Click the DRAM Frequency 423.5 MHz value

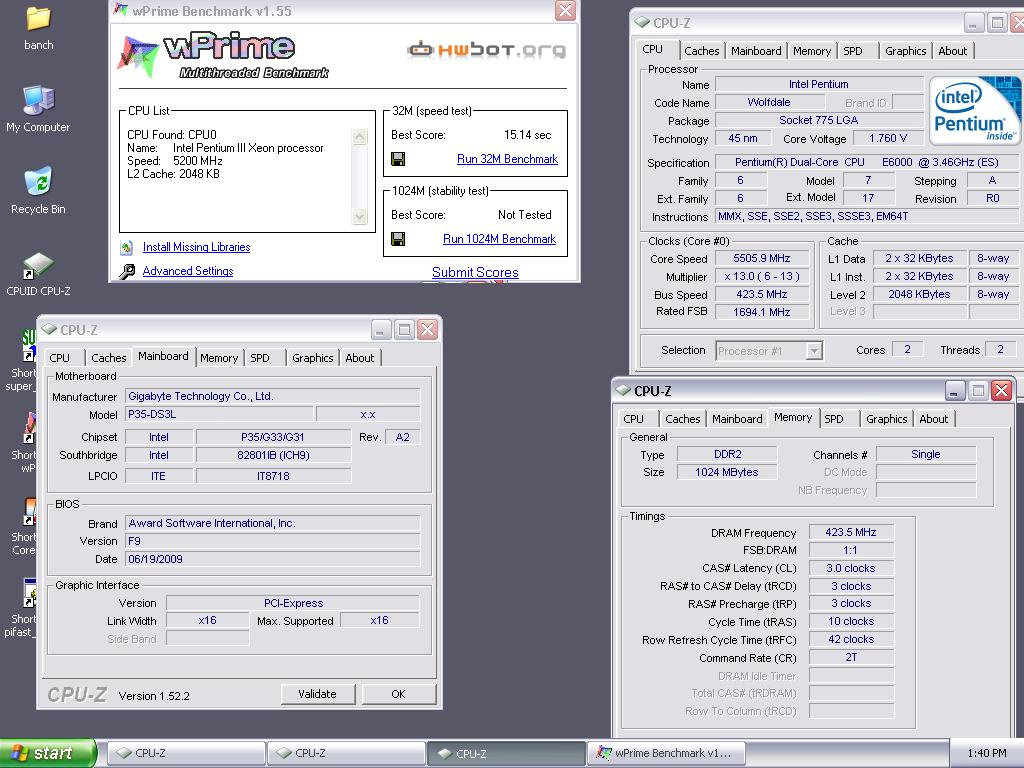851,532
